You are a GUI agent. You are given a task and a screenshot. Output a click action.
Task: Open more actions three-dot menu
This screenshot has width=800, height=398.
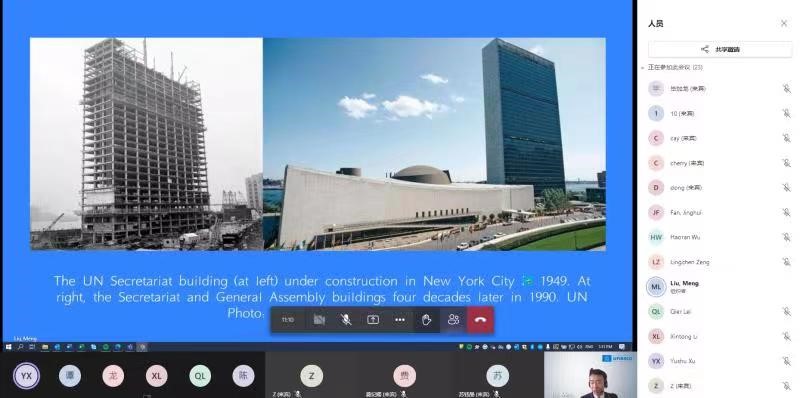click(x=400, y=320)
